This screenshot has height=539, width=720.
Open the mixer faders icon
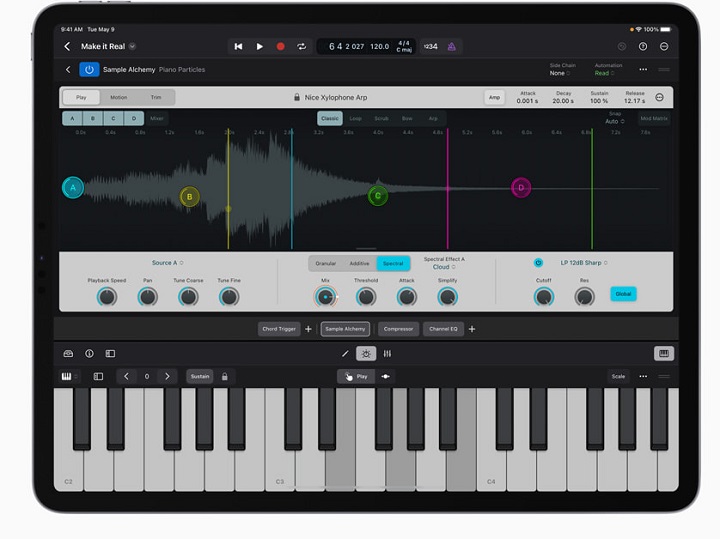(x=387, y=353)
